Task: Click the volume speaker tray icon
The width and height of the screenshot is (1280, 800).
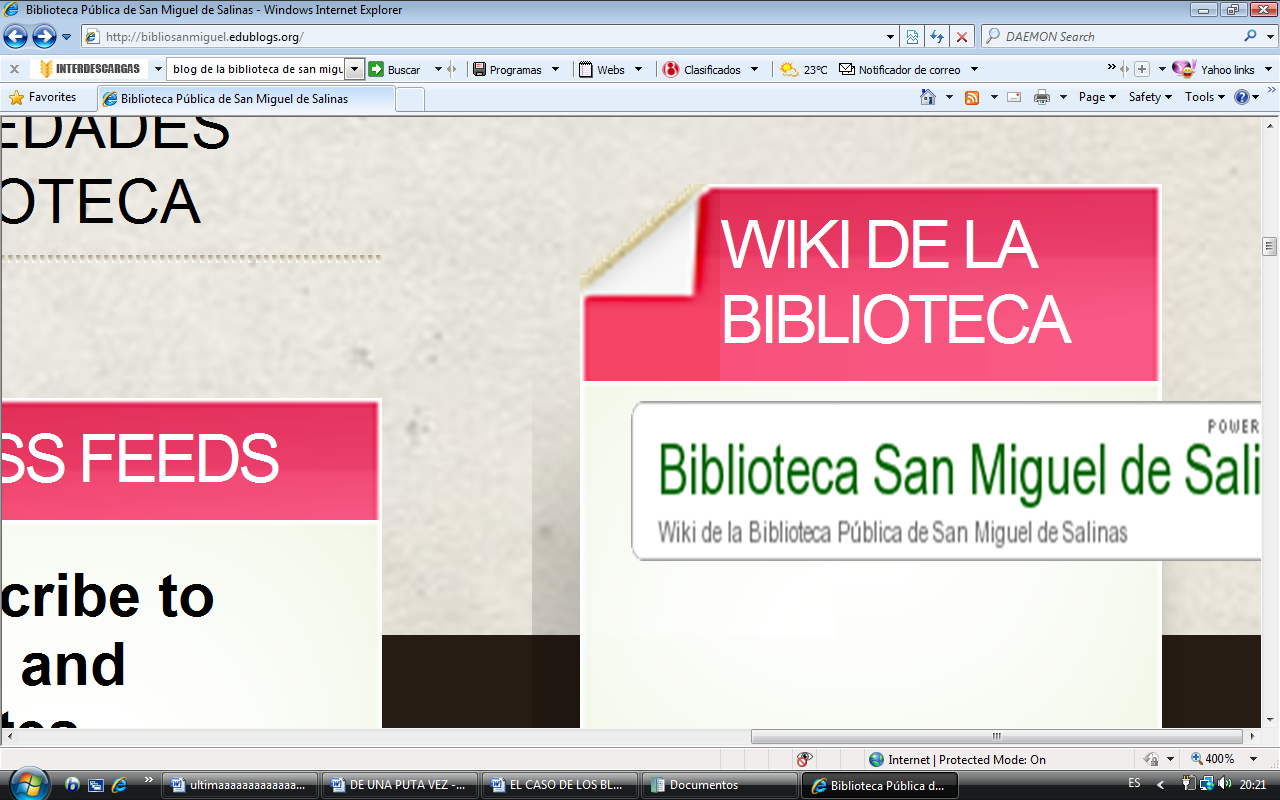Action: pyautogui.click(x=1225, y=784)
